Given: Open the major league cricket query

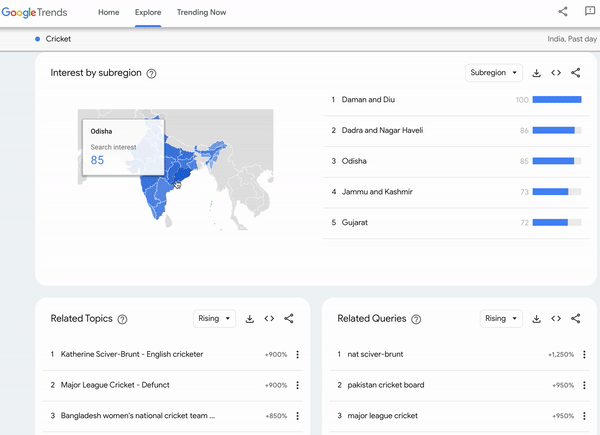Looking at the screenshot, I should (x=383, y=416).
